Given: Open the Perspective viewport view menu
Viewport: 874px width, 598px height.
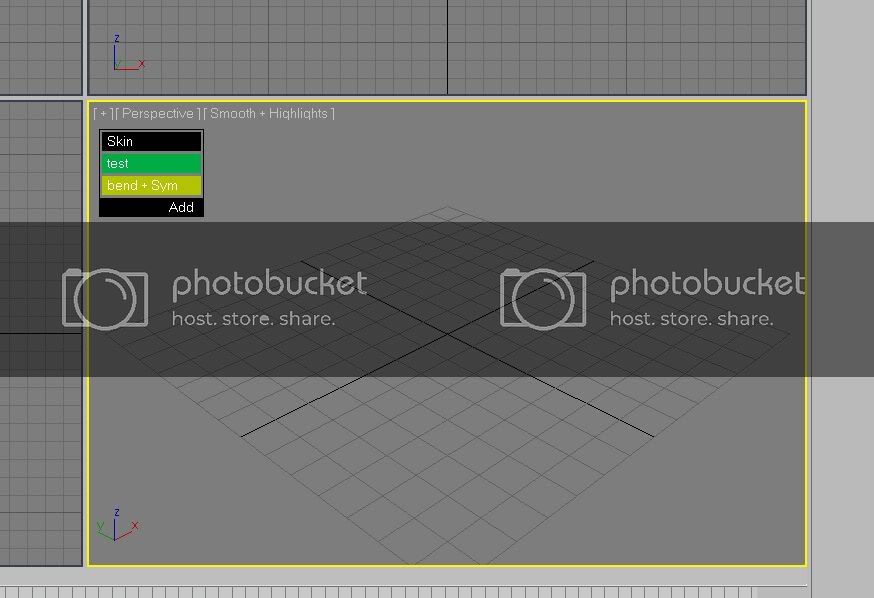Looking at the screenshot, I should (158, 114).
